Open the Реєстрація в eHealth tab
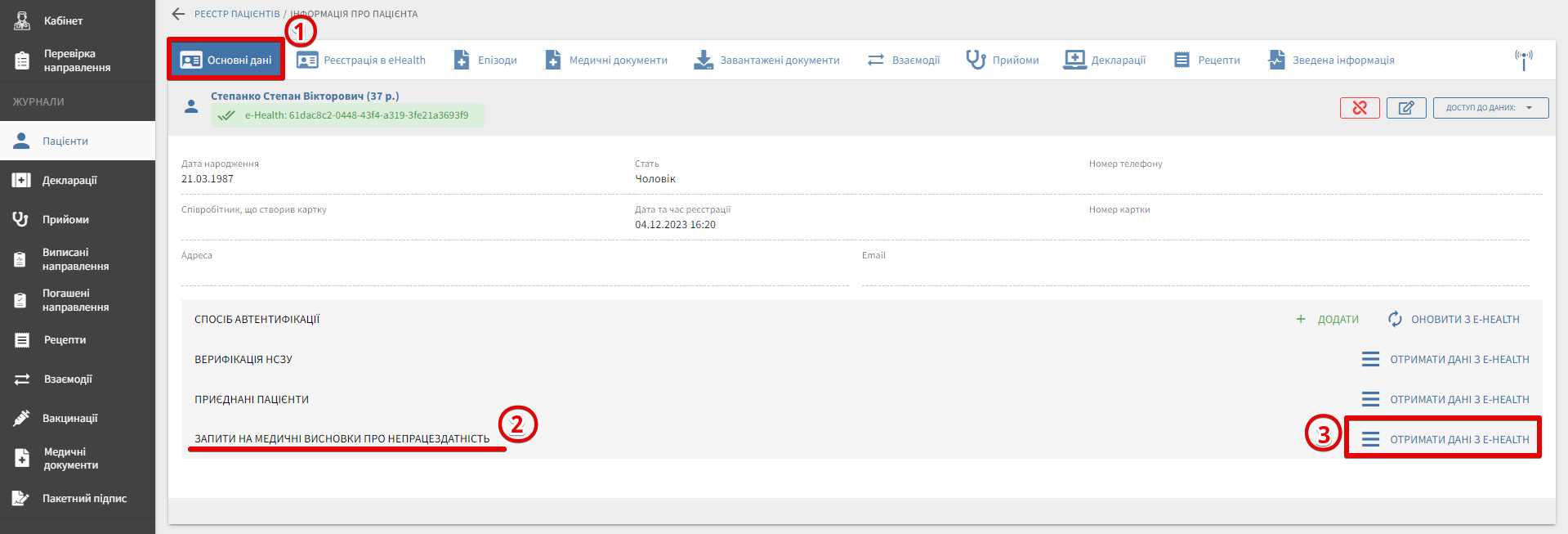The image size is (1568, 534). (x=361, y=61)
